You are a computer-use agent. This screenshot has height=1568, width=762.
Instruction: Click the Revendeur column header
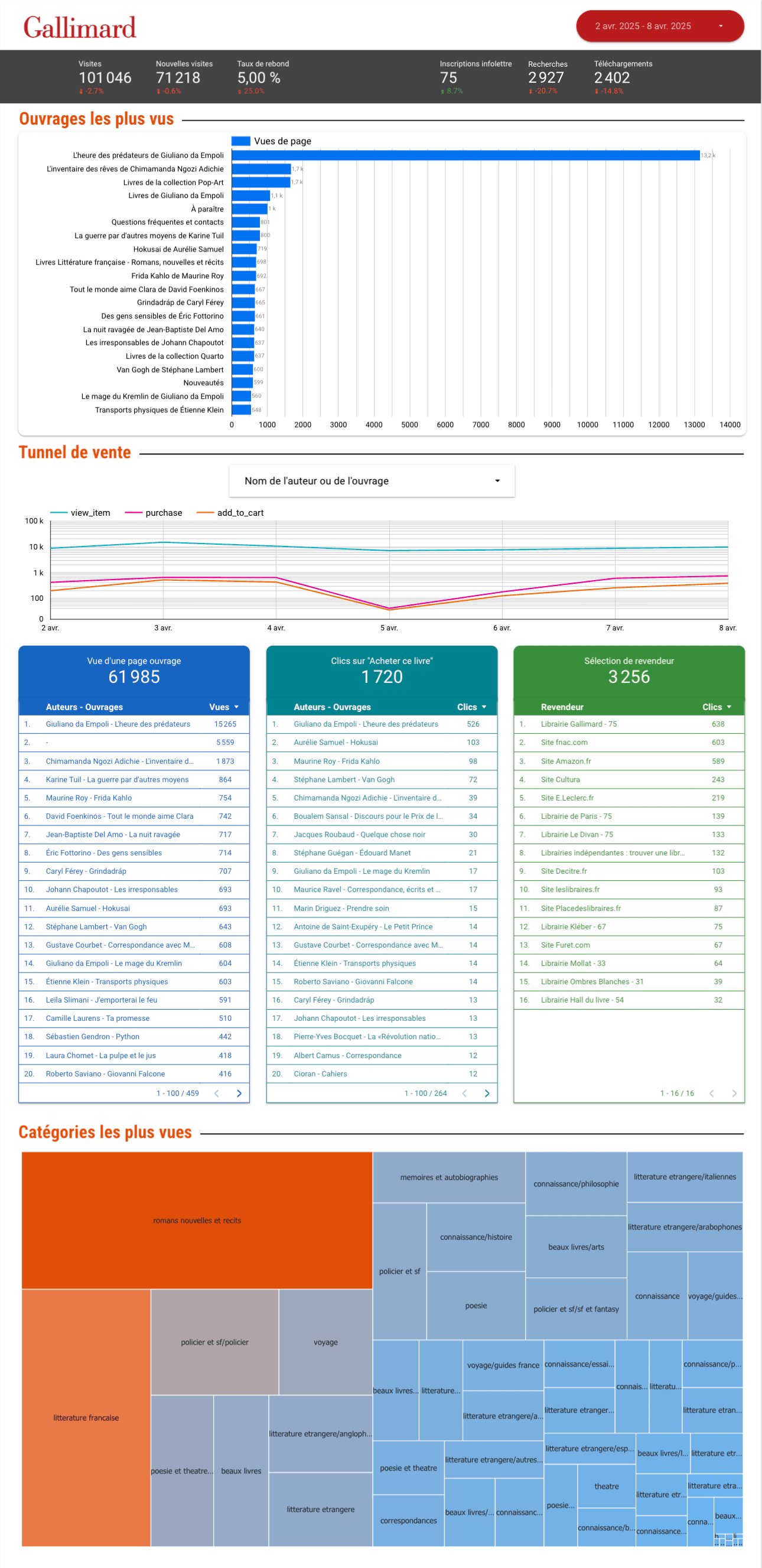(x=562, y=707)
